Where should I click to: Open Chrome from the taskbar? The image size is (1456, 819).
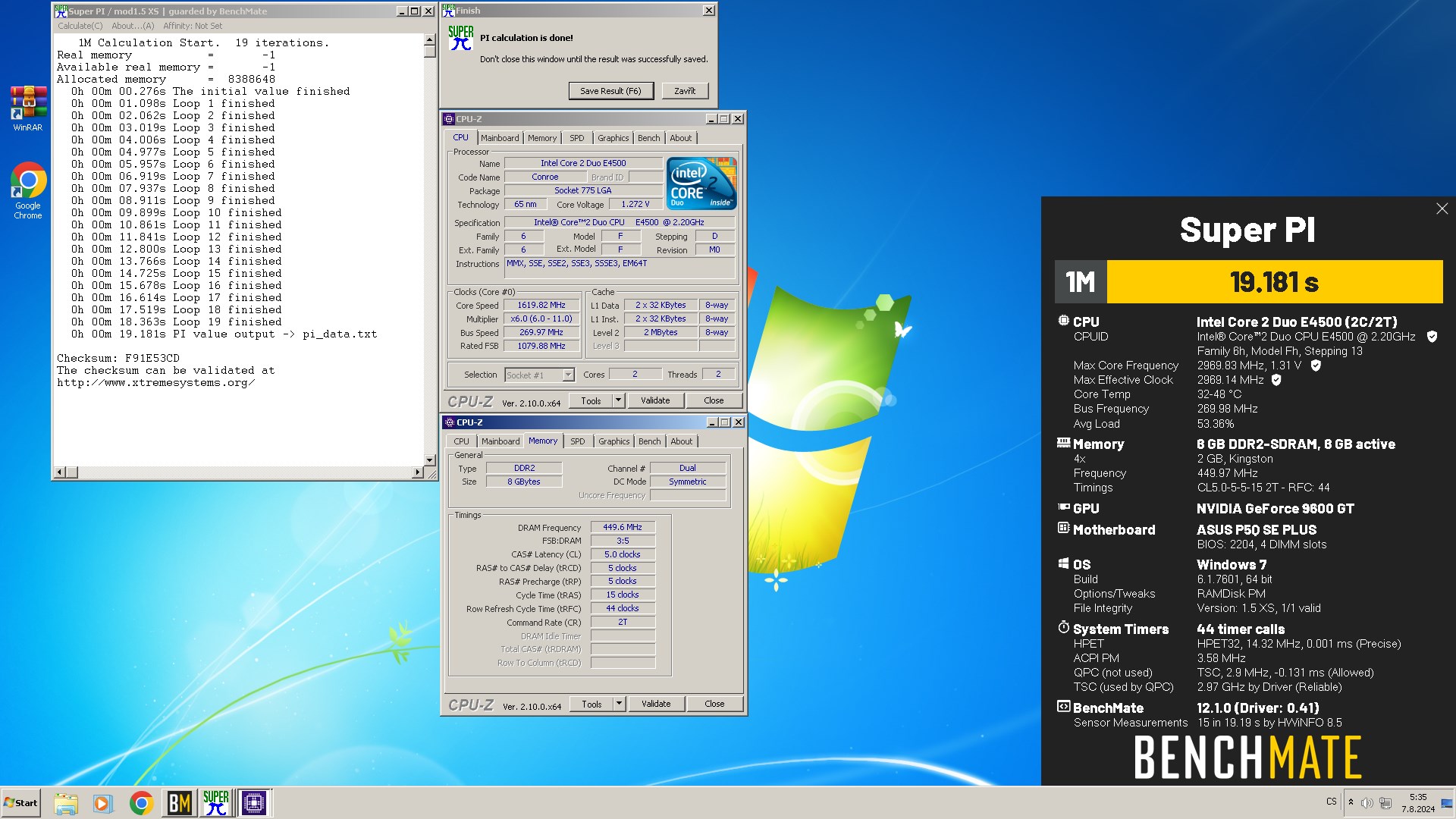pyautogui.click(x=141, y=803)
